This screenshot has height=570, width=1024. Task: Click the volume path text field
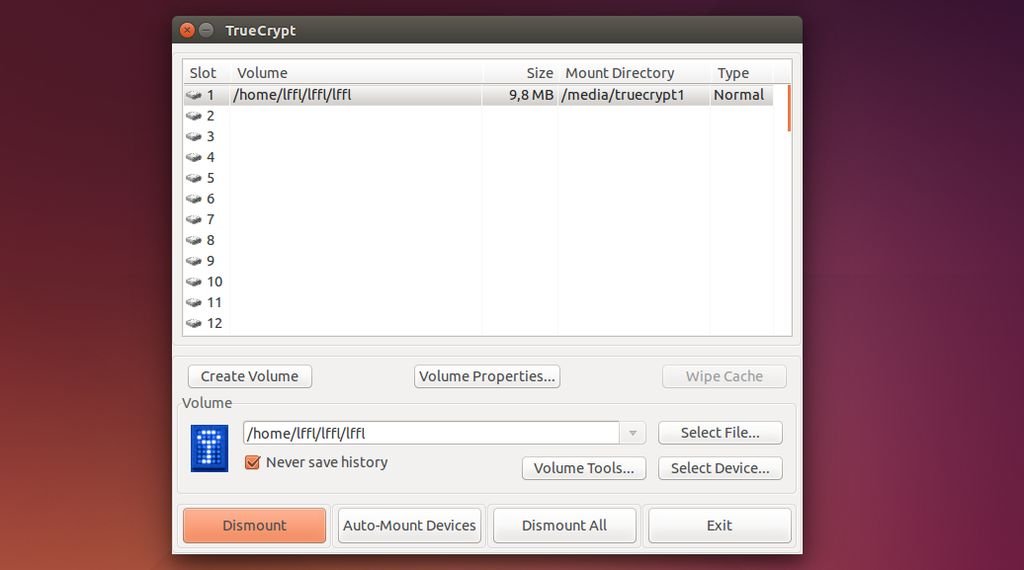[x=430, y=433]
